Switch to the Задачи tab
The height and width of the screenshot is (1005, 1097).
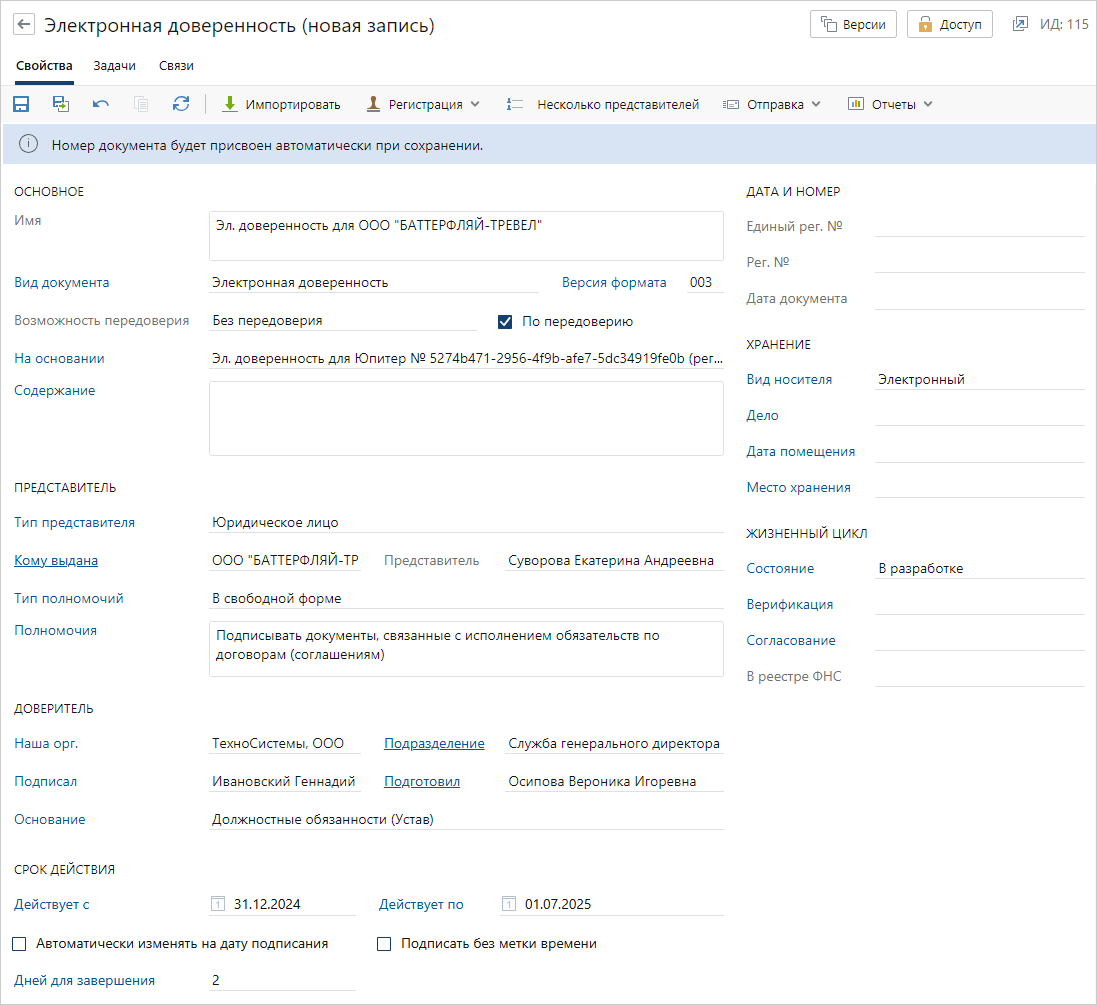pyautogui.click(x=115, y=66)
